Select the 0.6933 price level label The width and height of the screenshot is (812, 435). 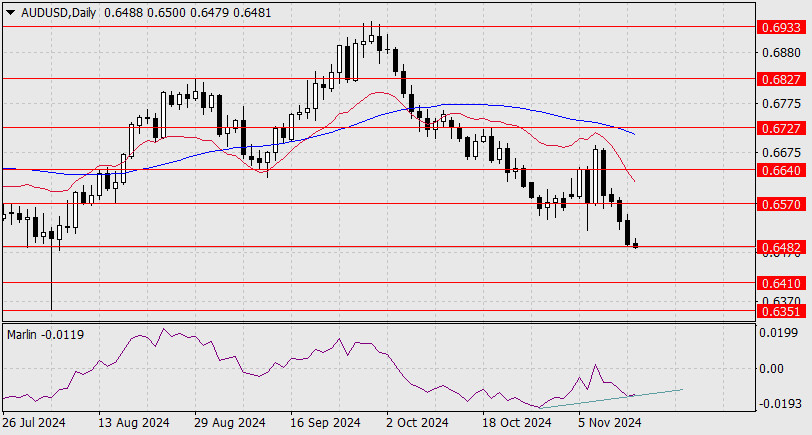[x=781, y=27]
